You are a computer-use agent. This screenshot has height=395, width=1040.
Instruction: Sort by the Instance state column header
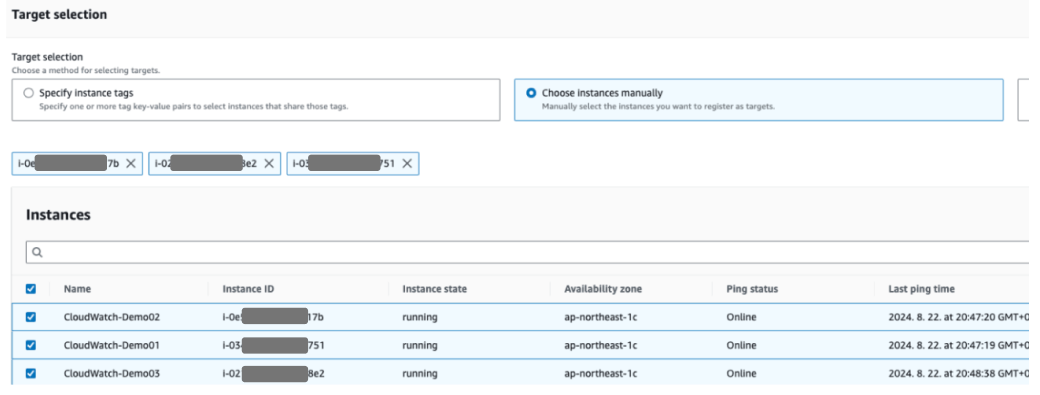[x=434, y=289]
